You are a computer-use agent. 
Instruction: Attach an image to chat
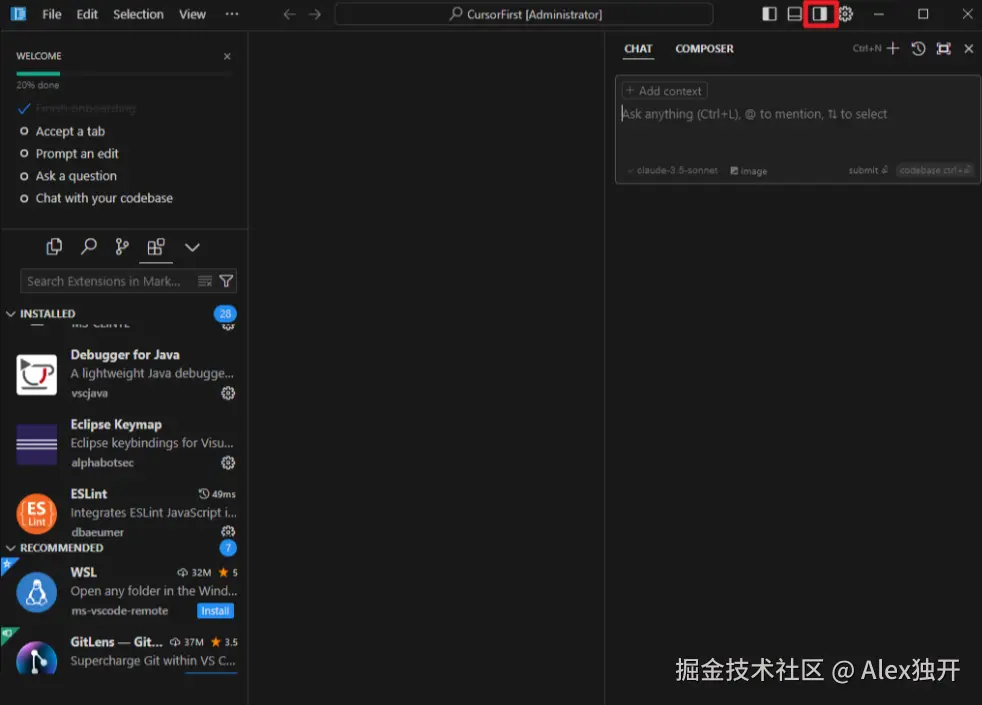pos(748,171)
